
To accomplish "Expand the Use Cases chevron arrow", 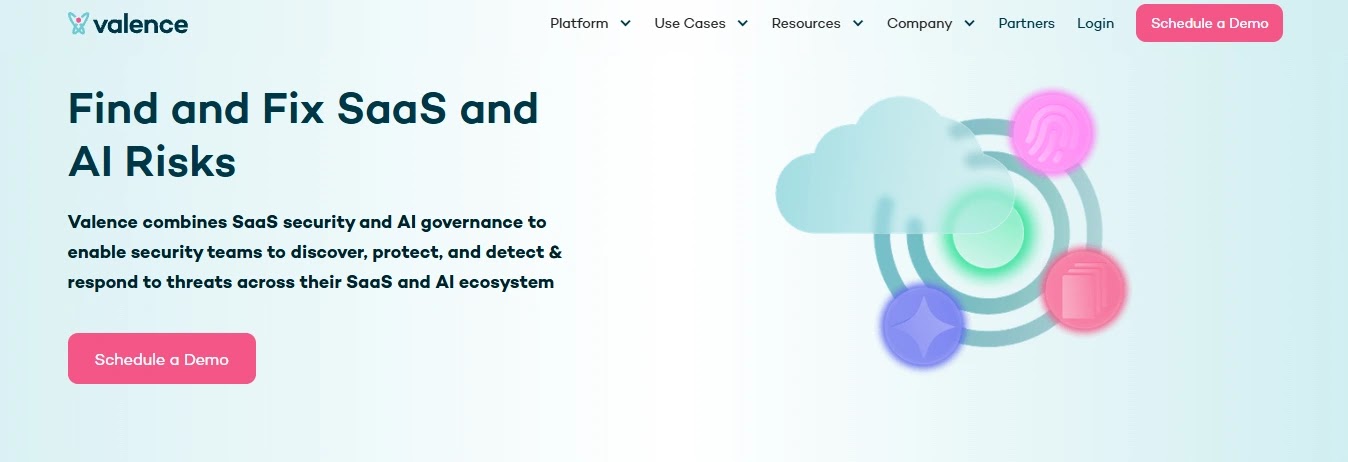I will 742,23.
